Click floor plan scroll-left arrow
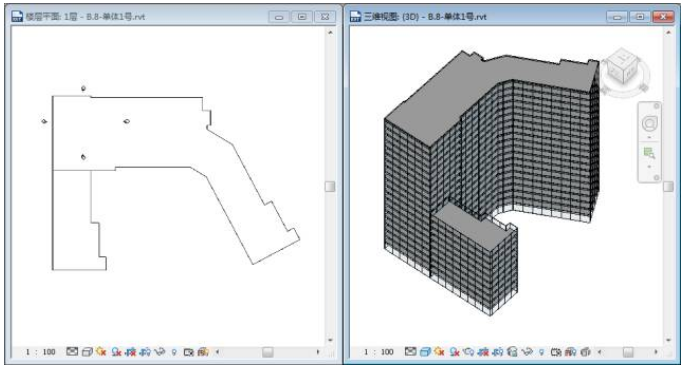The image size is (698, 368). pos(217,352)
